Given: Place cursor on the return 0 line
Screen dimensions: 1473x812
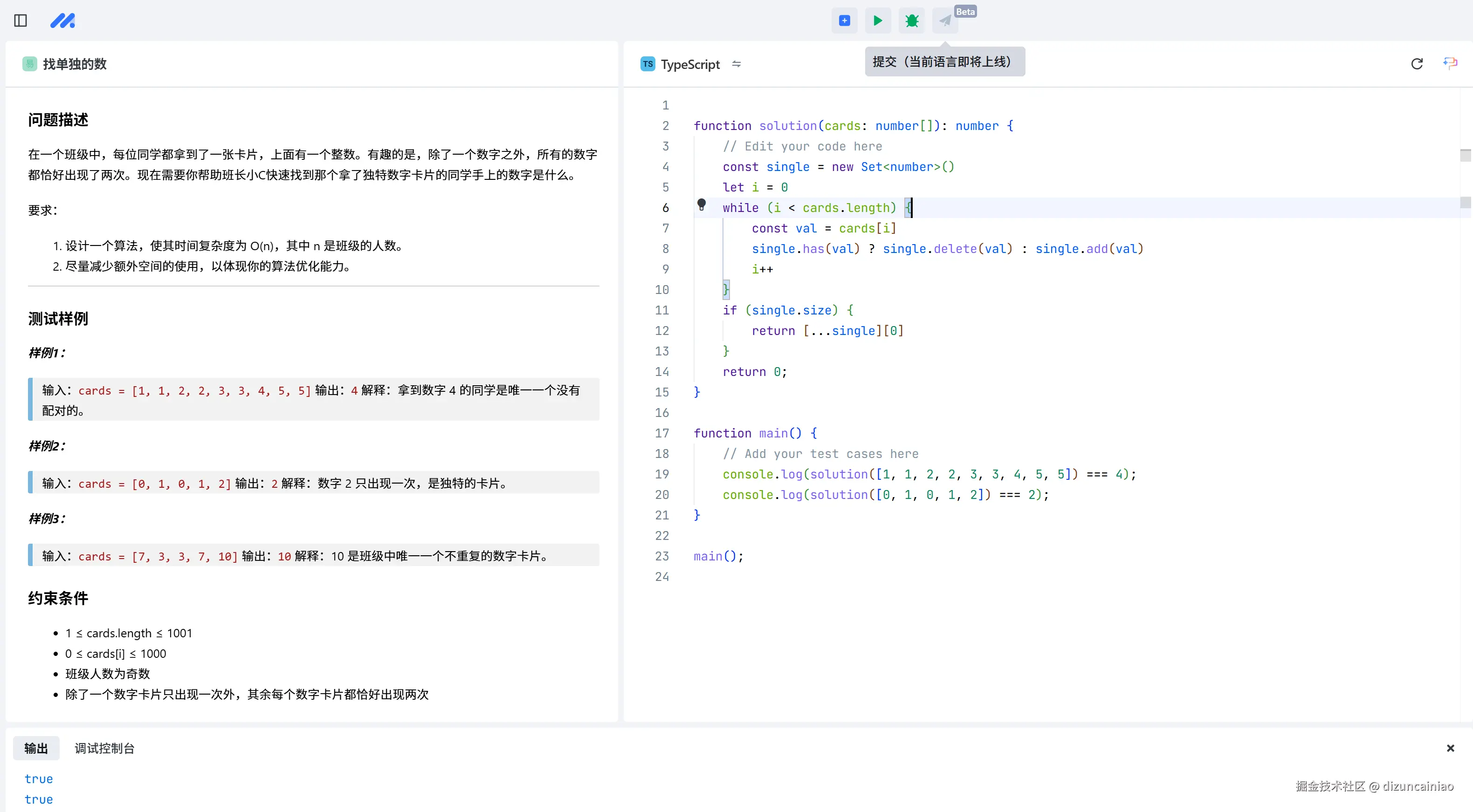Looking at the screenshot, I should tap(755, 372).
